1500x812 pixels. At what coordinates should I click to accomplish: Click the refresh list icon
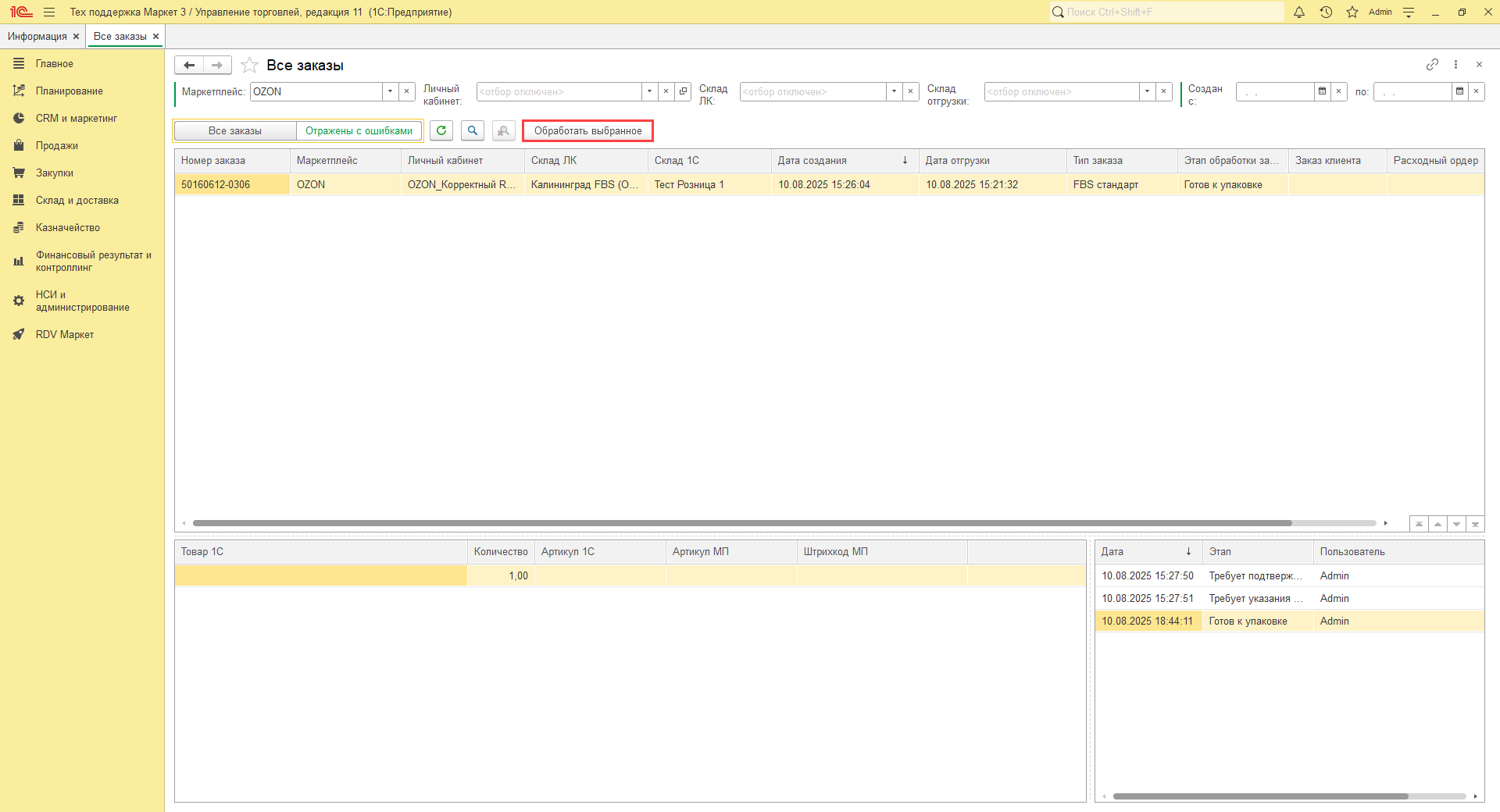pos(441,131)
